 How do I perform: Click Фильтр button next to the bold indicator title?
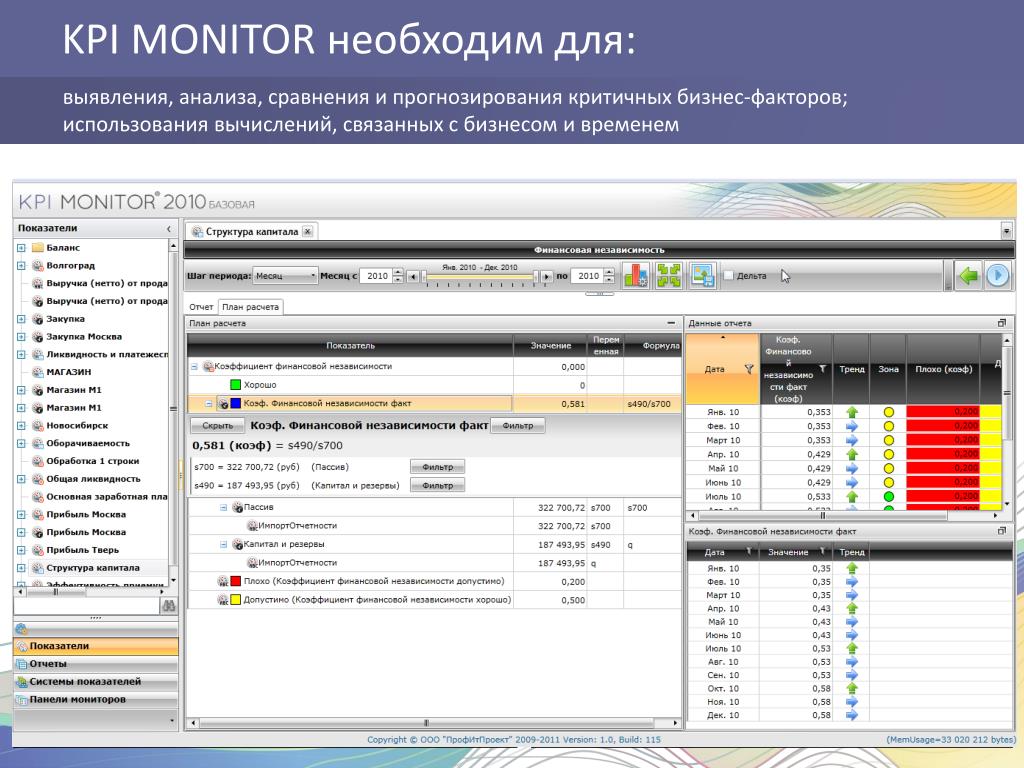coord(517,426)
